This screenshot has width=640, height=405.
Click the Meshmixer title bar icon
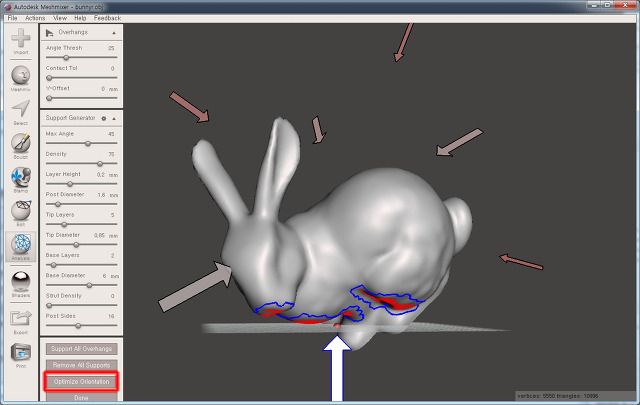click(7, 7)
